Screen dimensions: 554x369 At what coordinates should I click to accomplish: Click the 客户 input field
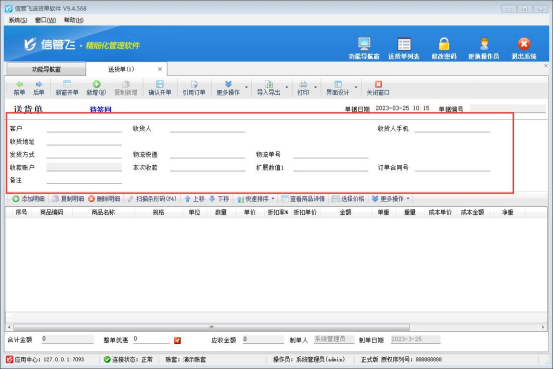point(84,128)
